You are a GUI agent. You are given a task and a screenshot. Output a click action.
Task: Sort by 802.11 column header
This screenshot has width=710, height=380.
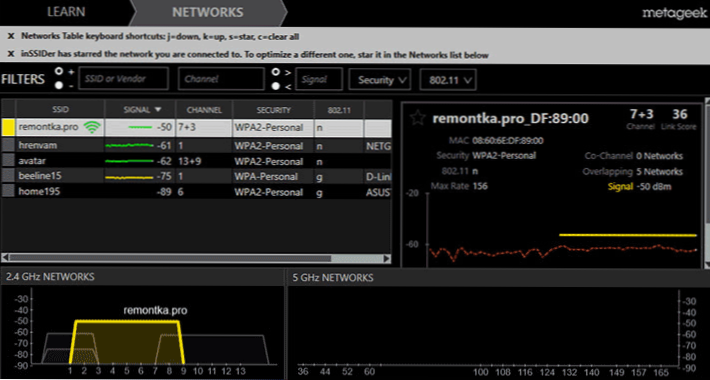(x=339, y=110)
